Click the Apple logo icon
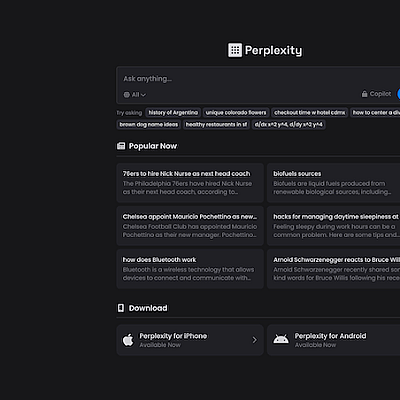Screen dimensions: 400x400 pyautogui.click(x=128, y=340)
